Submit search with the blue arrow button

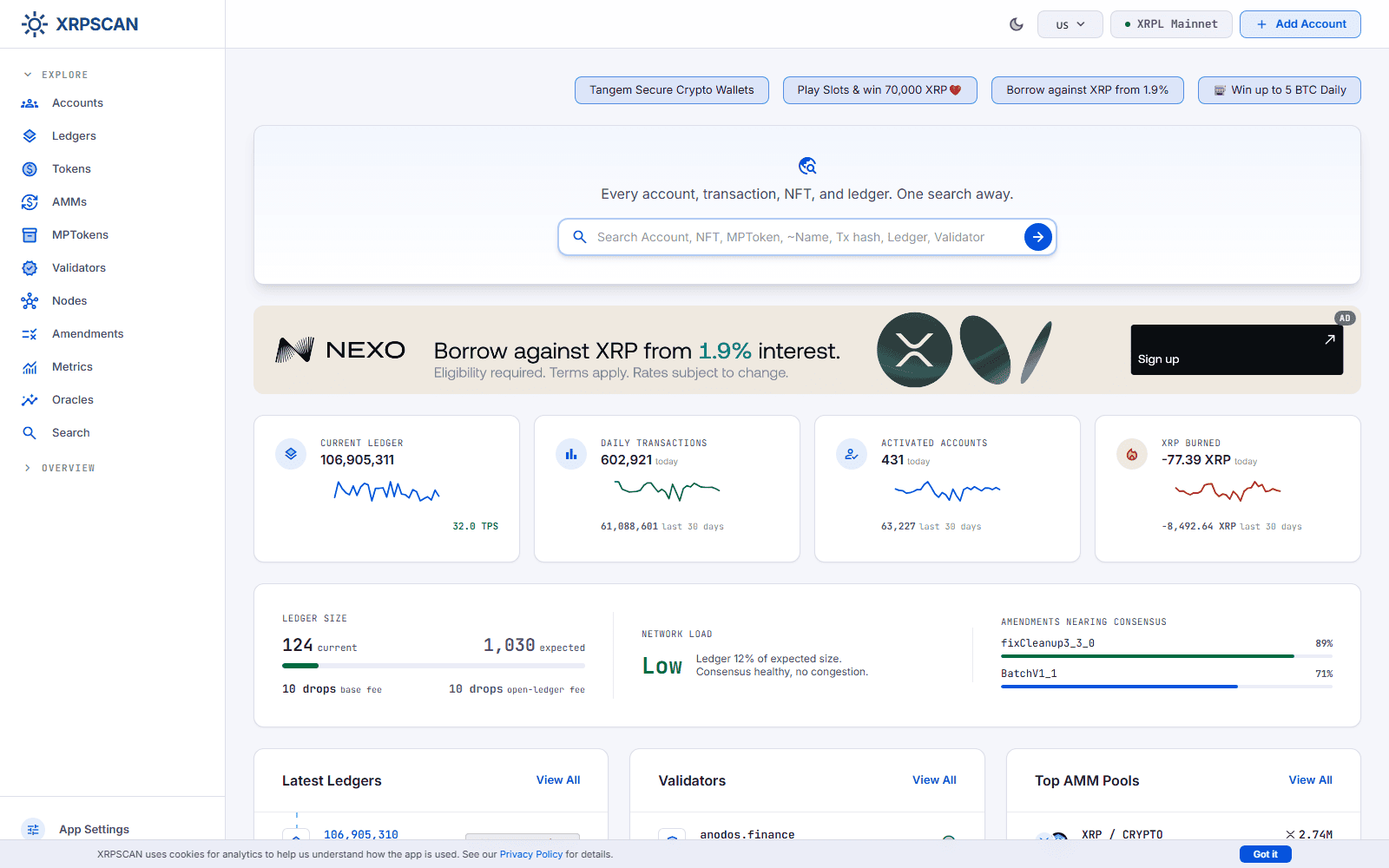[x=1038, y=237]
